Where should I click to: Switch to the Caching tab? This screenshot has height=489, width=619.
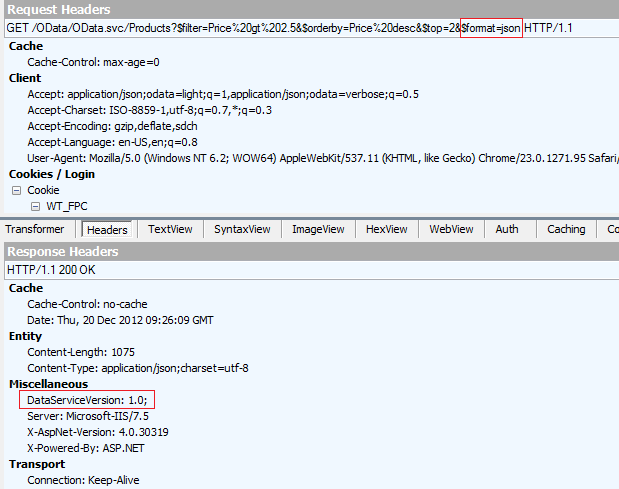point(566,229)
